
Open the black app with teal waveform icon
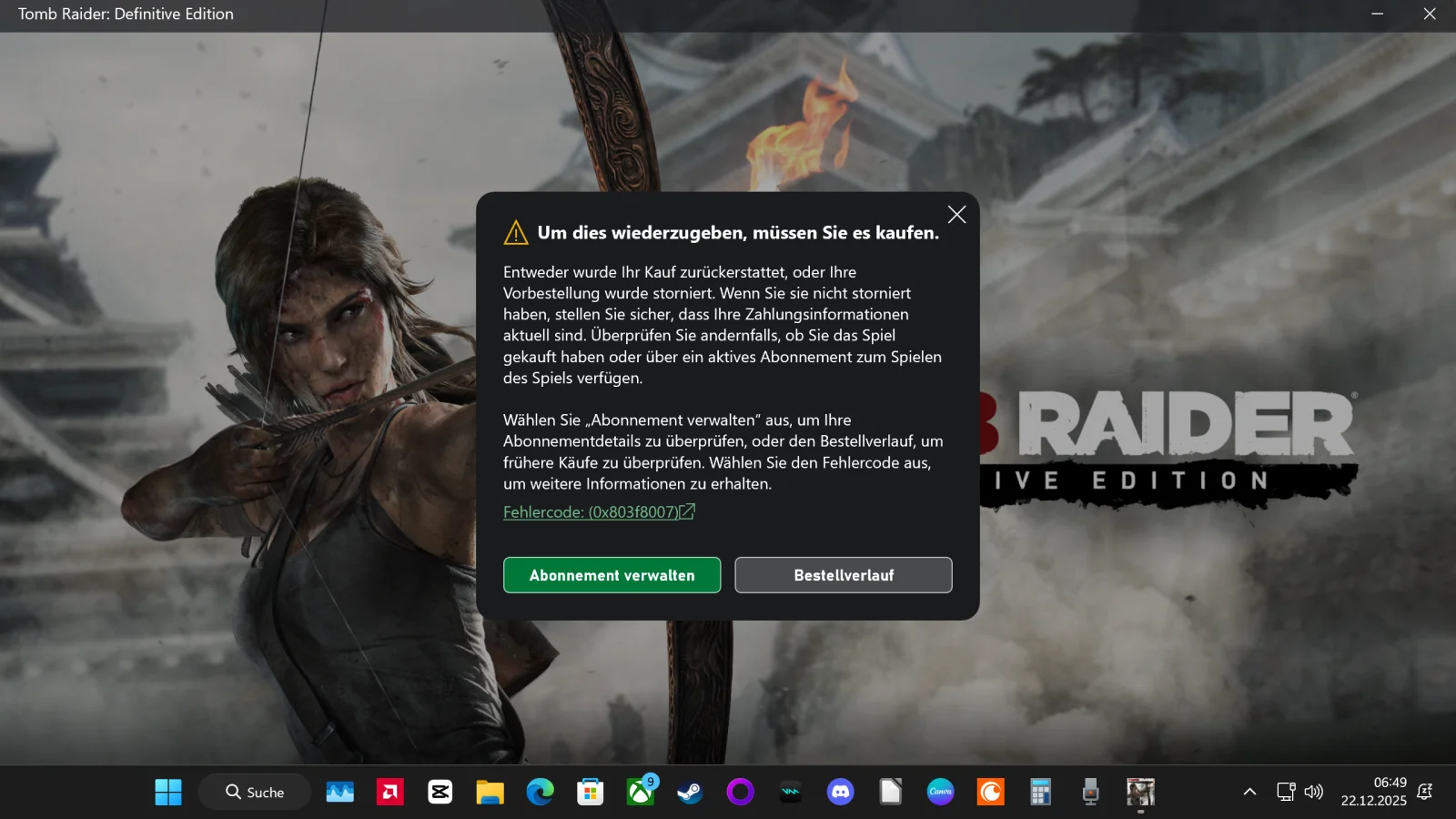coord(791,793)
